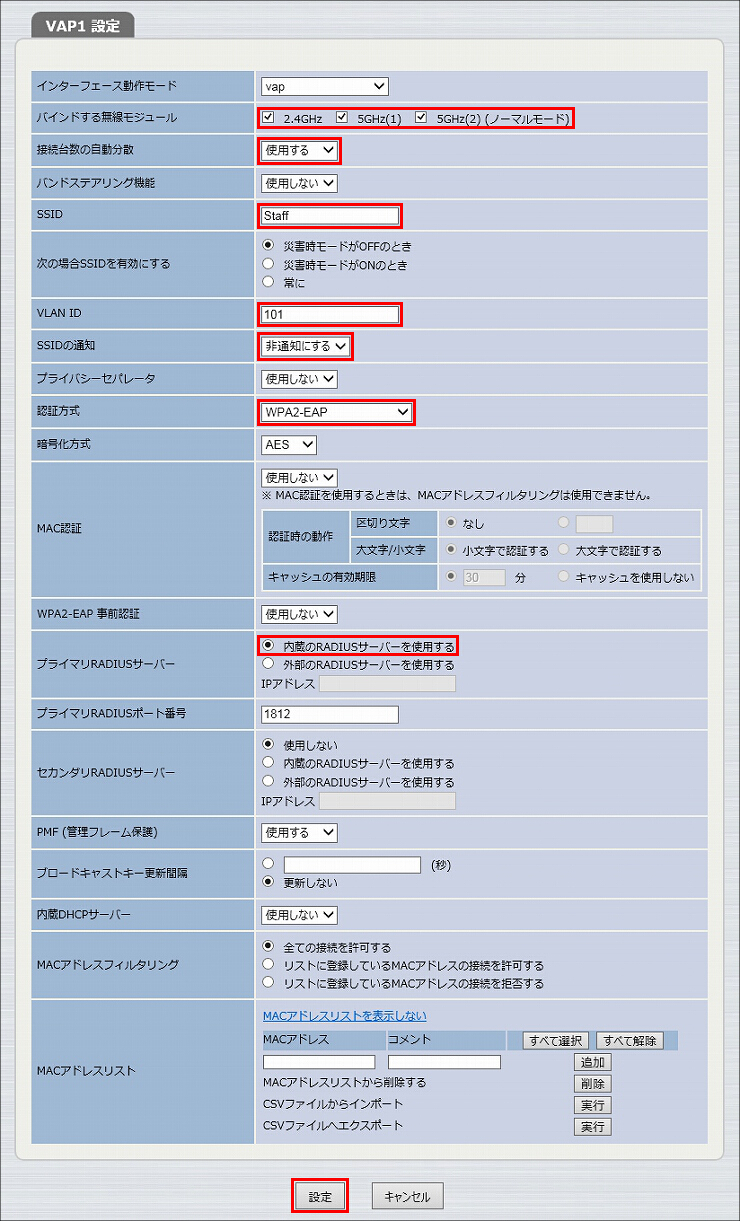Select 小文字で認証する radio option
Screen dimensions: 740x1221
pos(452,550)
